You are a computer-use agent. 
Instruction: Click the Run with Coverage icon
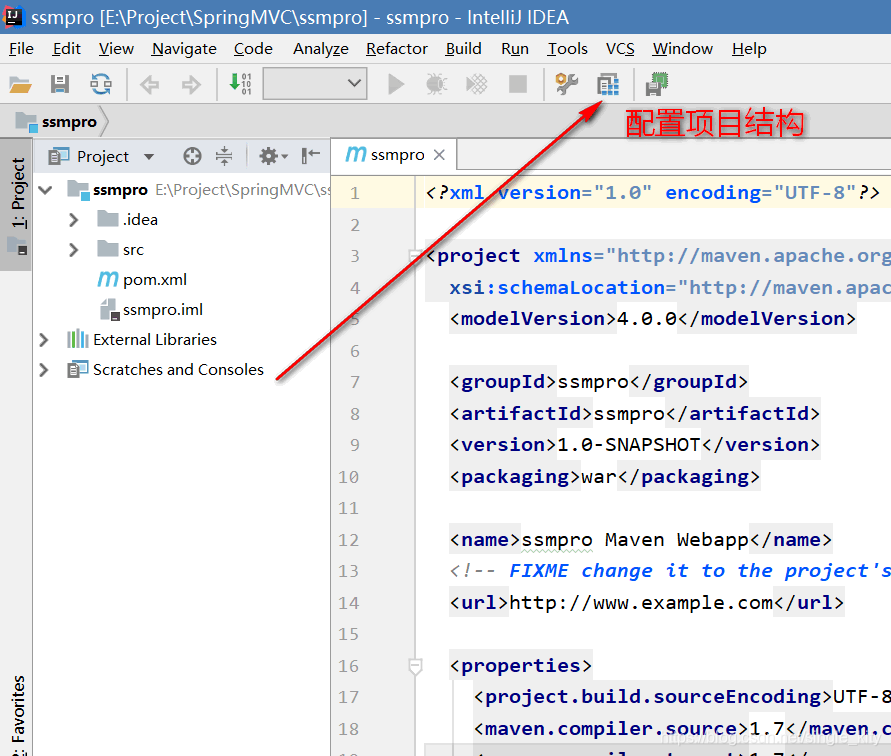tap(477, 84)
